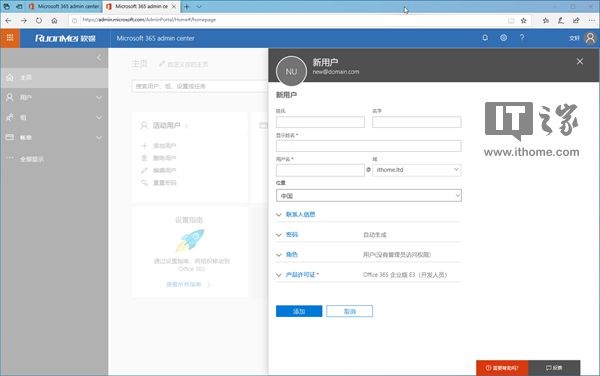This screenshot has height=376, width=600.
Task: Click 编辑用户 in active users card
Action: tap(165, 170)
